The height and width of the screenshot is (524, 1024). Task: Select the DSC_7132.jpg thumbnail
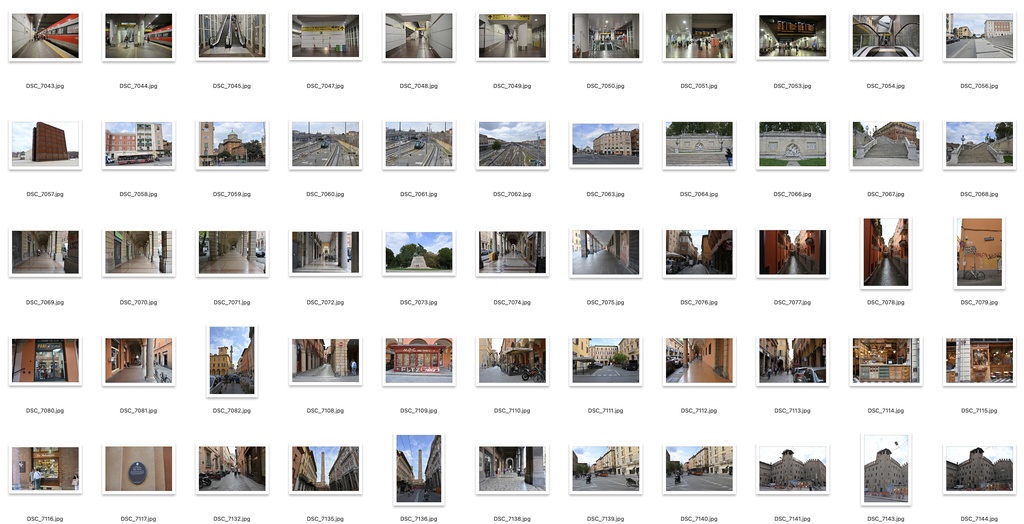pyautogui.click(x=232, y=469)
